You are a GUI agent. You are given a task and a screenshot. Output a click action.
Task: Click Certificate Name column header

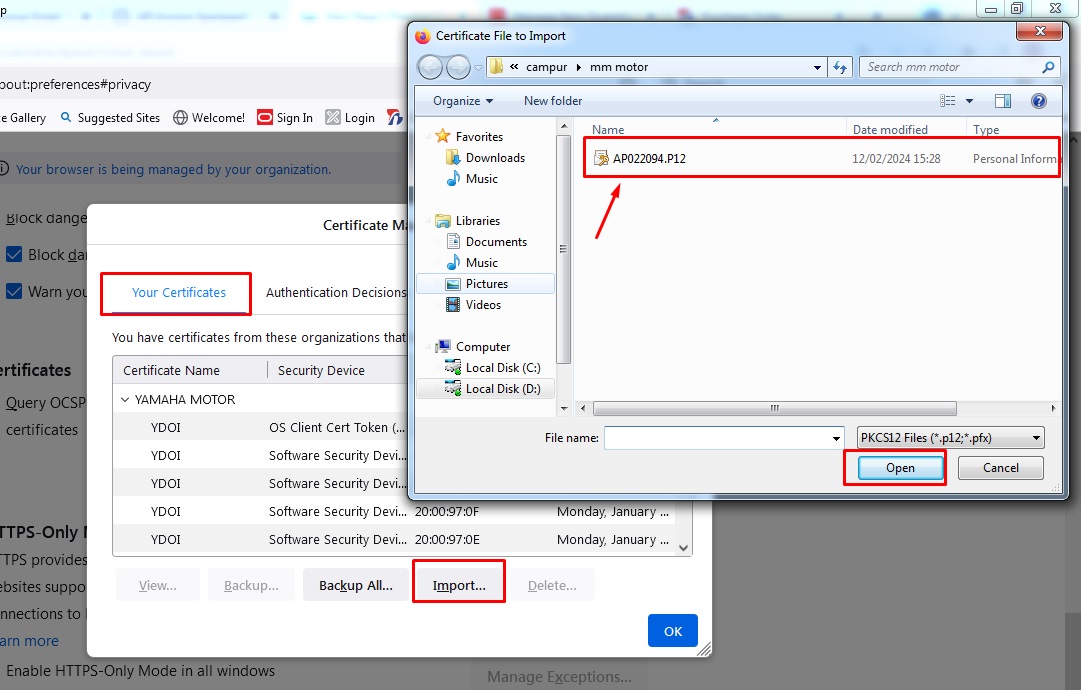pyautogui.click(x=171, y=370)
